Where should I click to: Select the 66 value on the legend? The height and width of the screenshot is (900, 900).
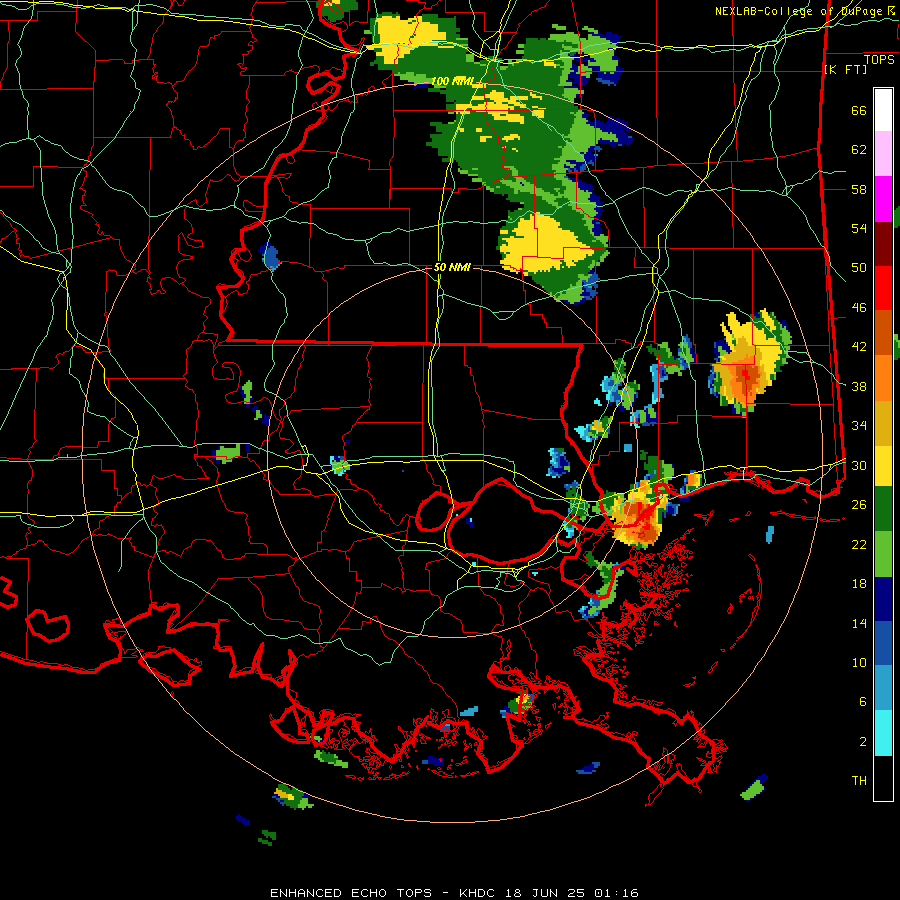click(x=859, y=110)
